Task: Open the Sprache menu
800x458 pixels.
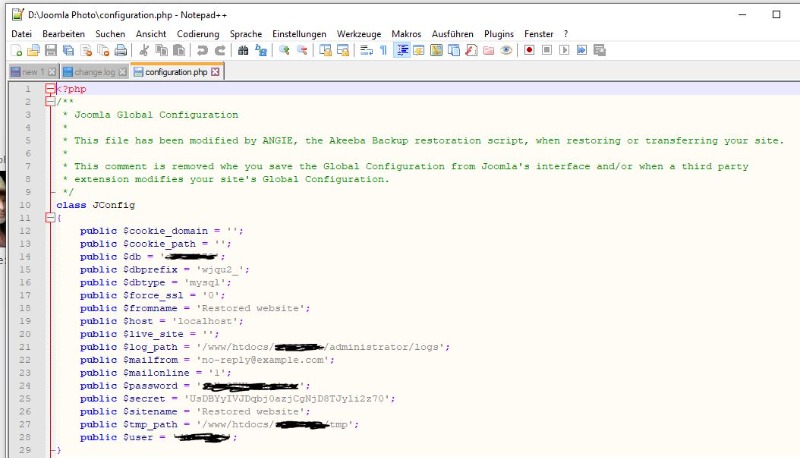Action: pyautogui.click(x=246, y=34)
